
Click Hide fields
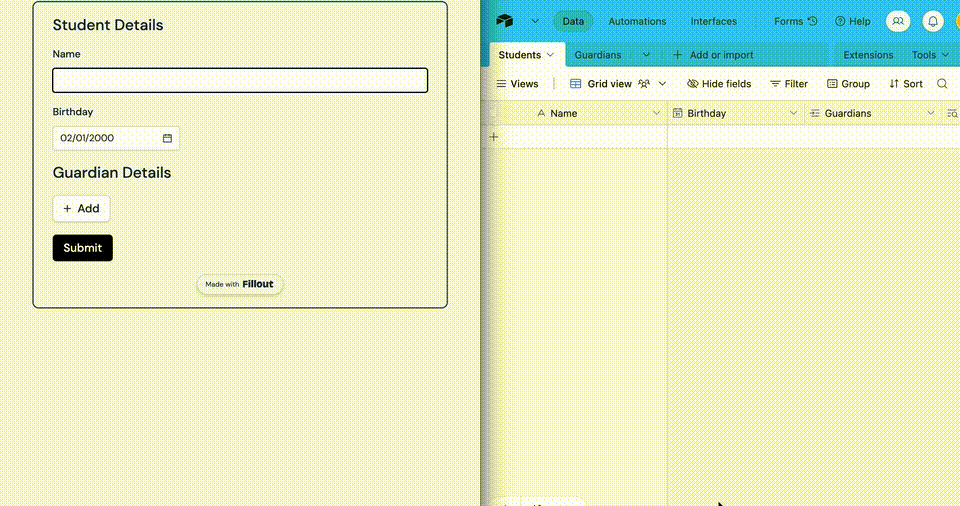click(x=719, y=84)
